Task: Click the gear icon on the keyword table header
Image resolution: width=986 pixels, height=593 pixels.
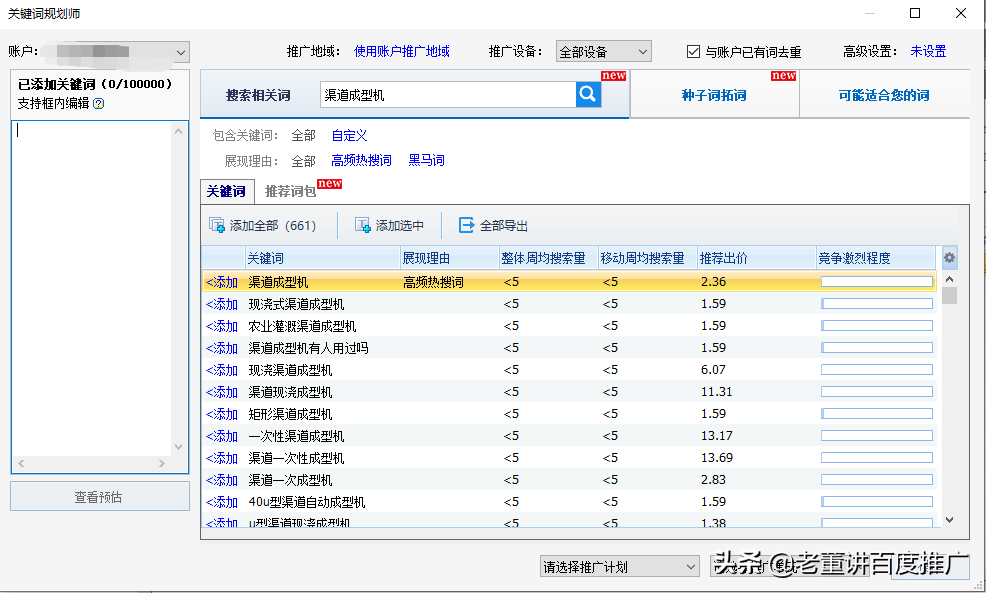Action: point(948,257)
